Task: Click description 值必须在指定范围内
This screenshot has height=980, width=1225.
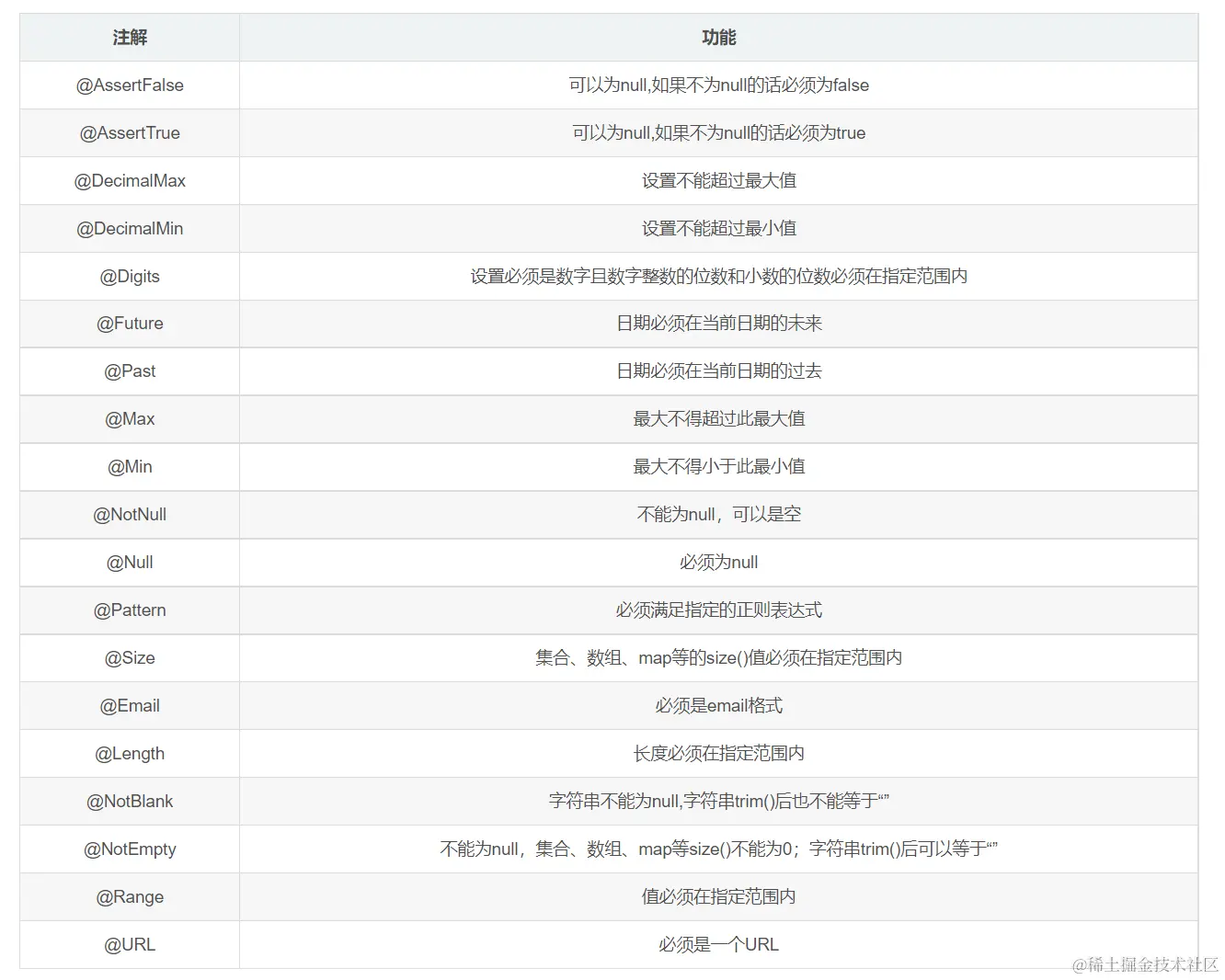Action: (718, 897)
